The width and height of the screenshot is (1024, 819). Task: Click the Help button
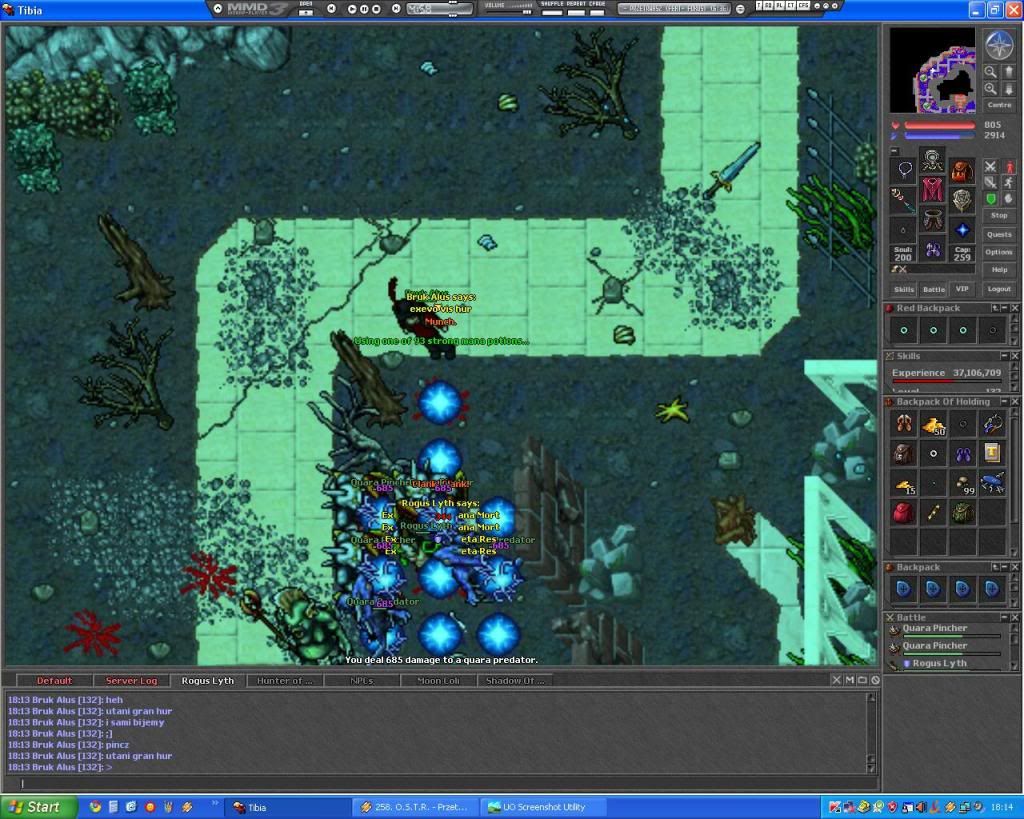tap(999, 269)
